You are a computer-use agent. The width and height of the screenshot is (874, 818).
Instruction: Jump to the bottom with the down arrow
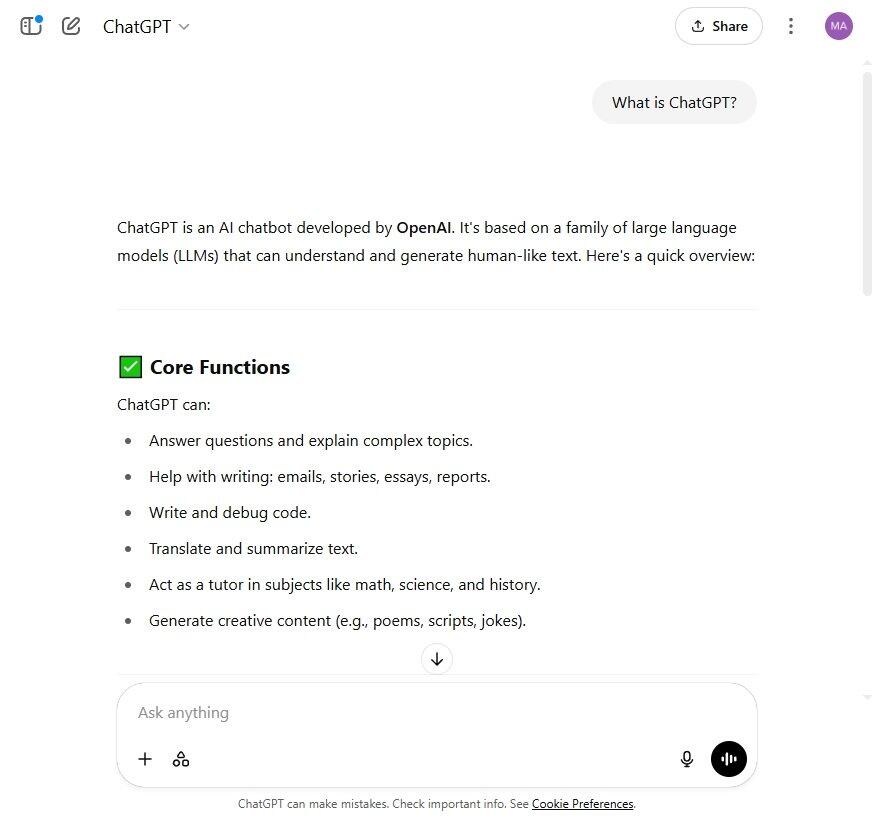tap(437, 659)
